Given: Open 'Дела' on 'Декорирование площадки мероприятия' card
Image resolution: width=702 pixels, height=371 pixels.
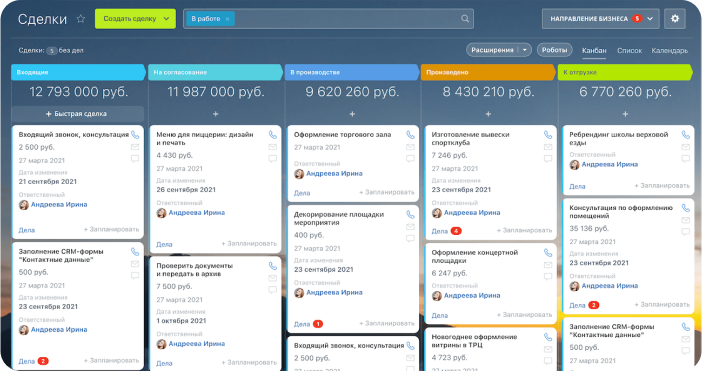Looking at the screenshot, I should coord(302,324).
